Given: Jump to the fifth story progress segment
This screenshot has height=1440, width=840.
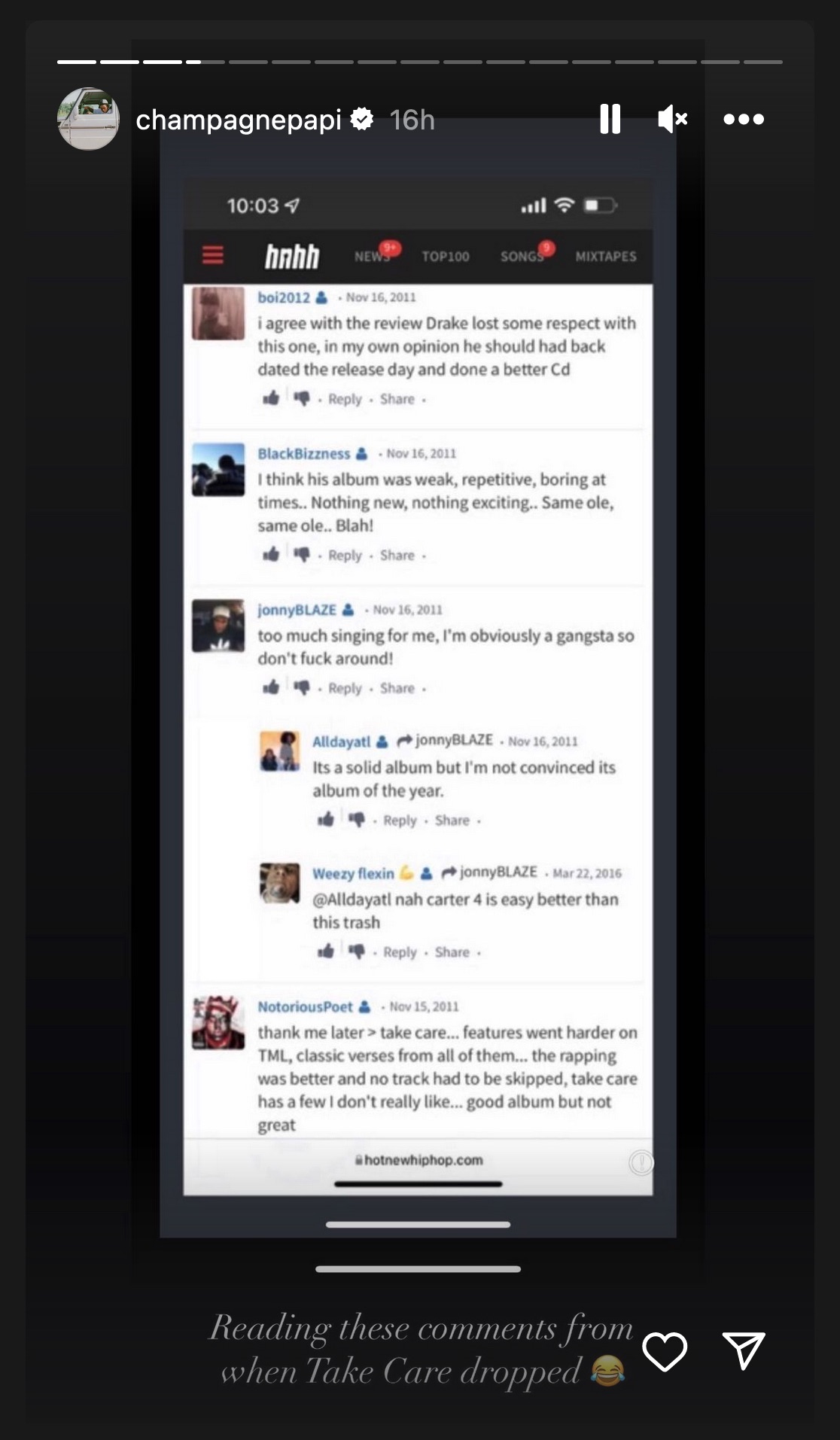Looking at the screenshot, I should point(248,62).
